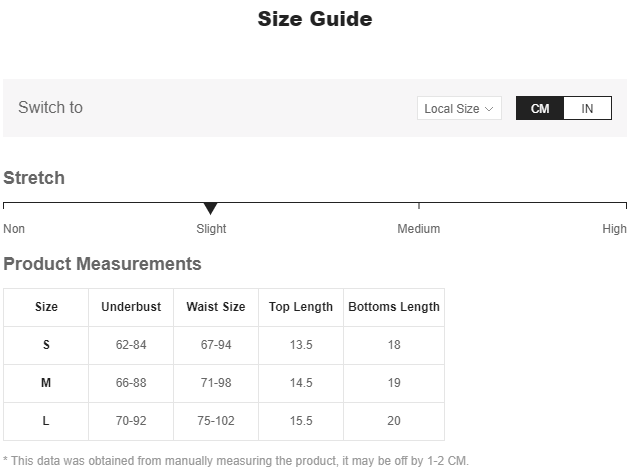The width and height of the screenshot is (630, 473).
Task: Click the Local Size dropdown chevron arrow
Action: 489,108
